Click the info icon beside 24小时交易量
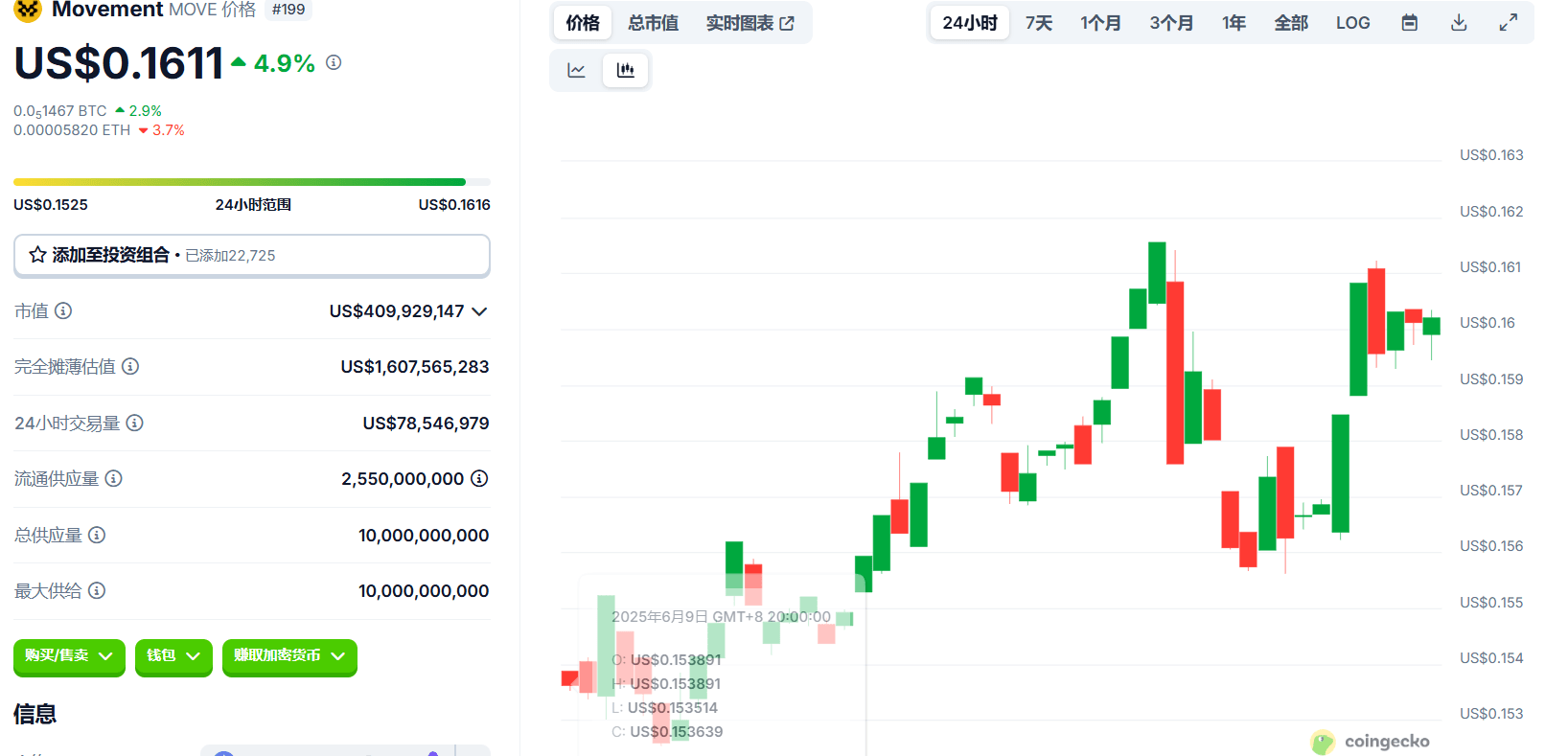 pyautogui.click(x=135, y=423)
